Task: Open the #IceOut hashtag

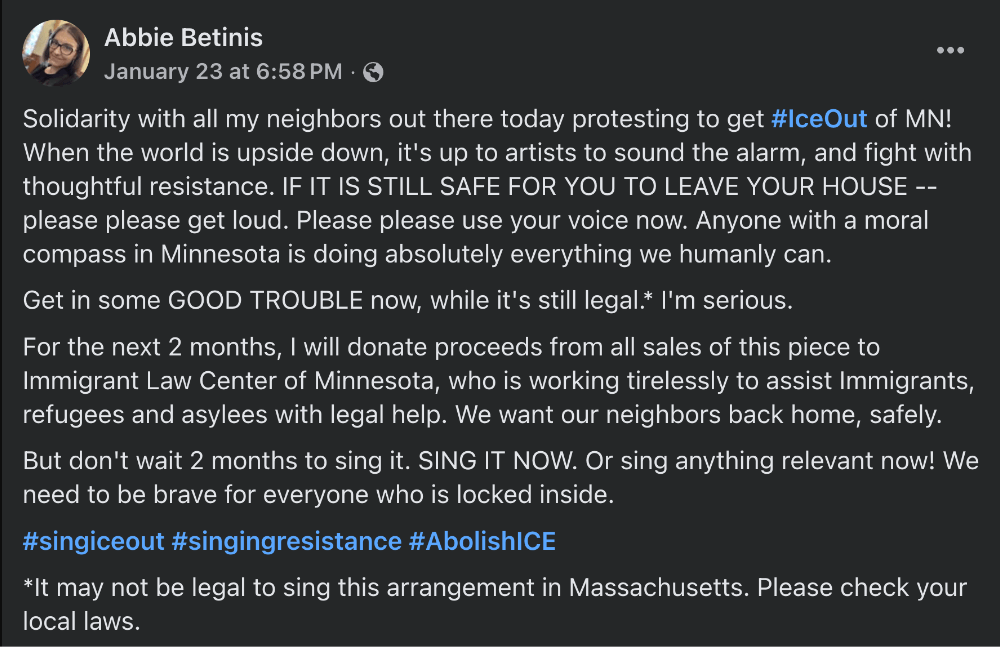Action: 819,120
